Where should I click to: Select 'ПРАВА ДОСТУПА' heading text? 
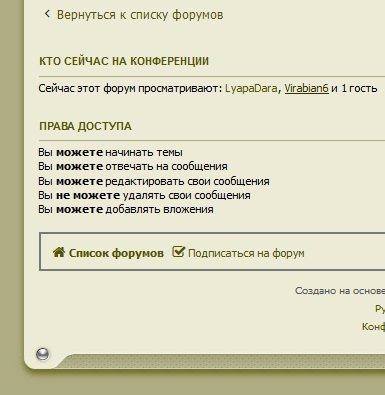[x=85, y=126]
